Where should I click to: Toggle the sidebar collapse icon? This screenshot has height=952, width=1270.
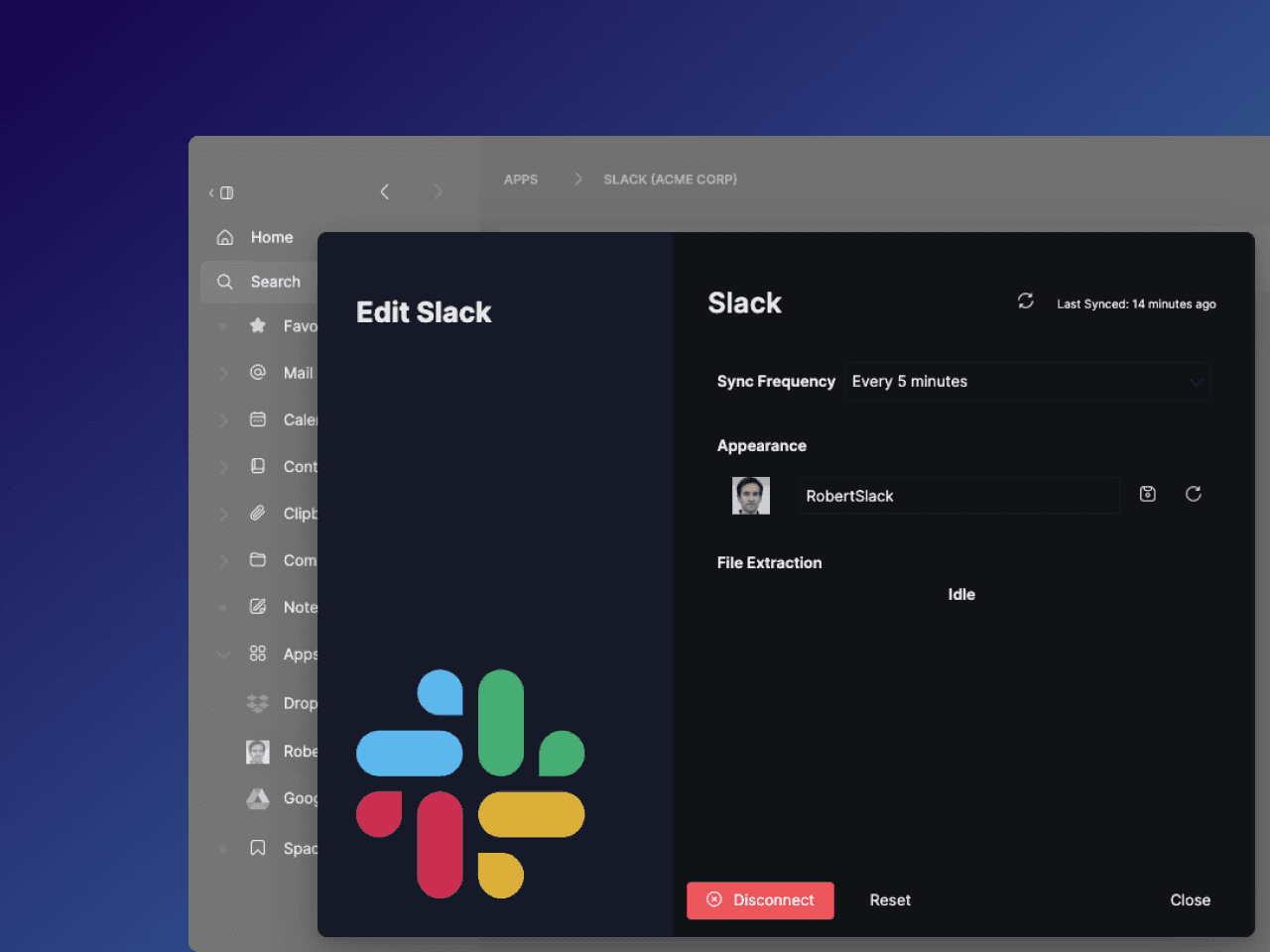click(x=221, y=192)
